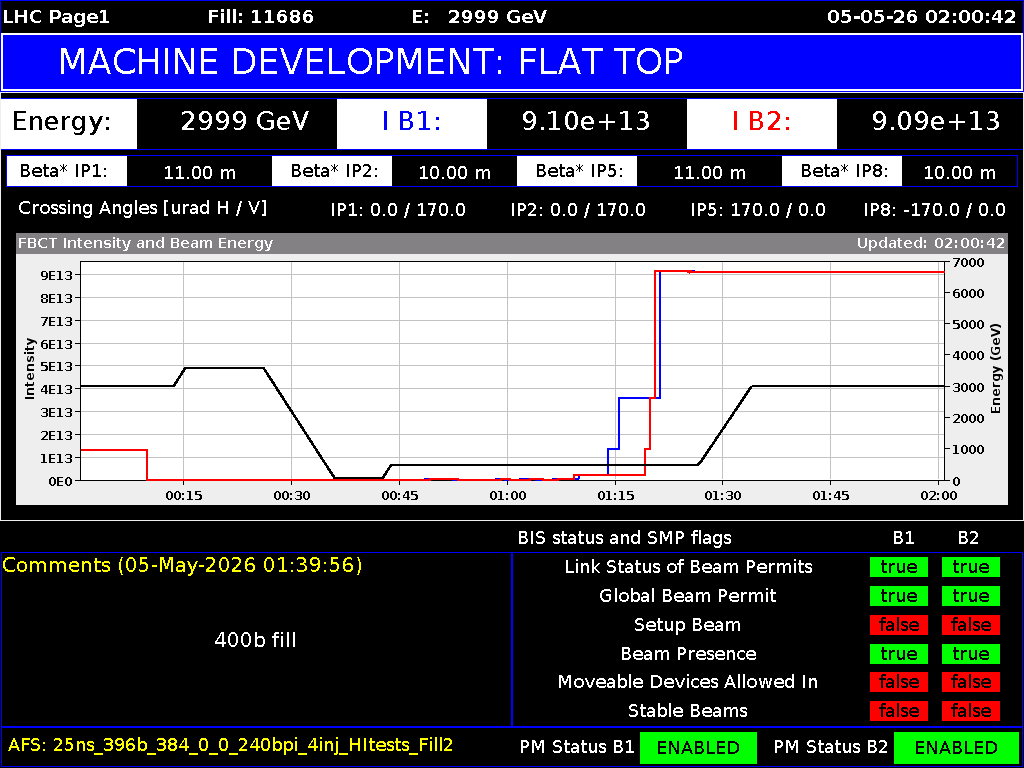Click the vertical 'Energy (GeV)' axis title
The image size is (1024, 768).
pyautogui.click(x=996, y=370)
